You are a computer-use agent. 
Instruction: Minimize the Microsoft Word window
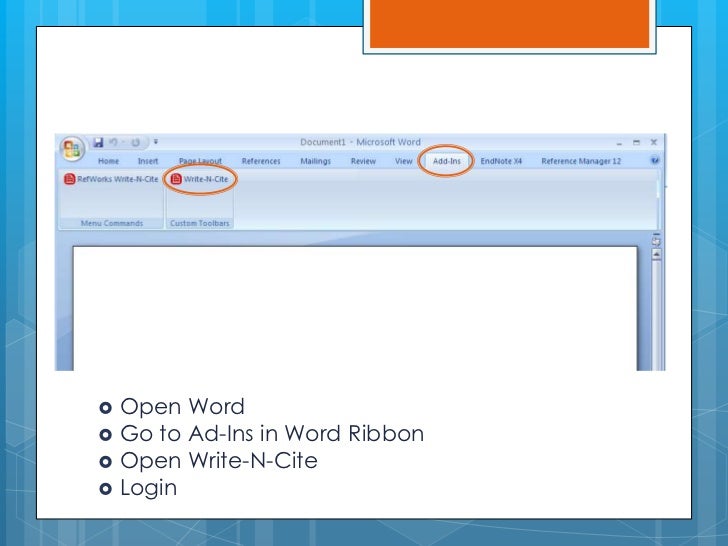click(x=619, y=143)
